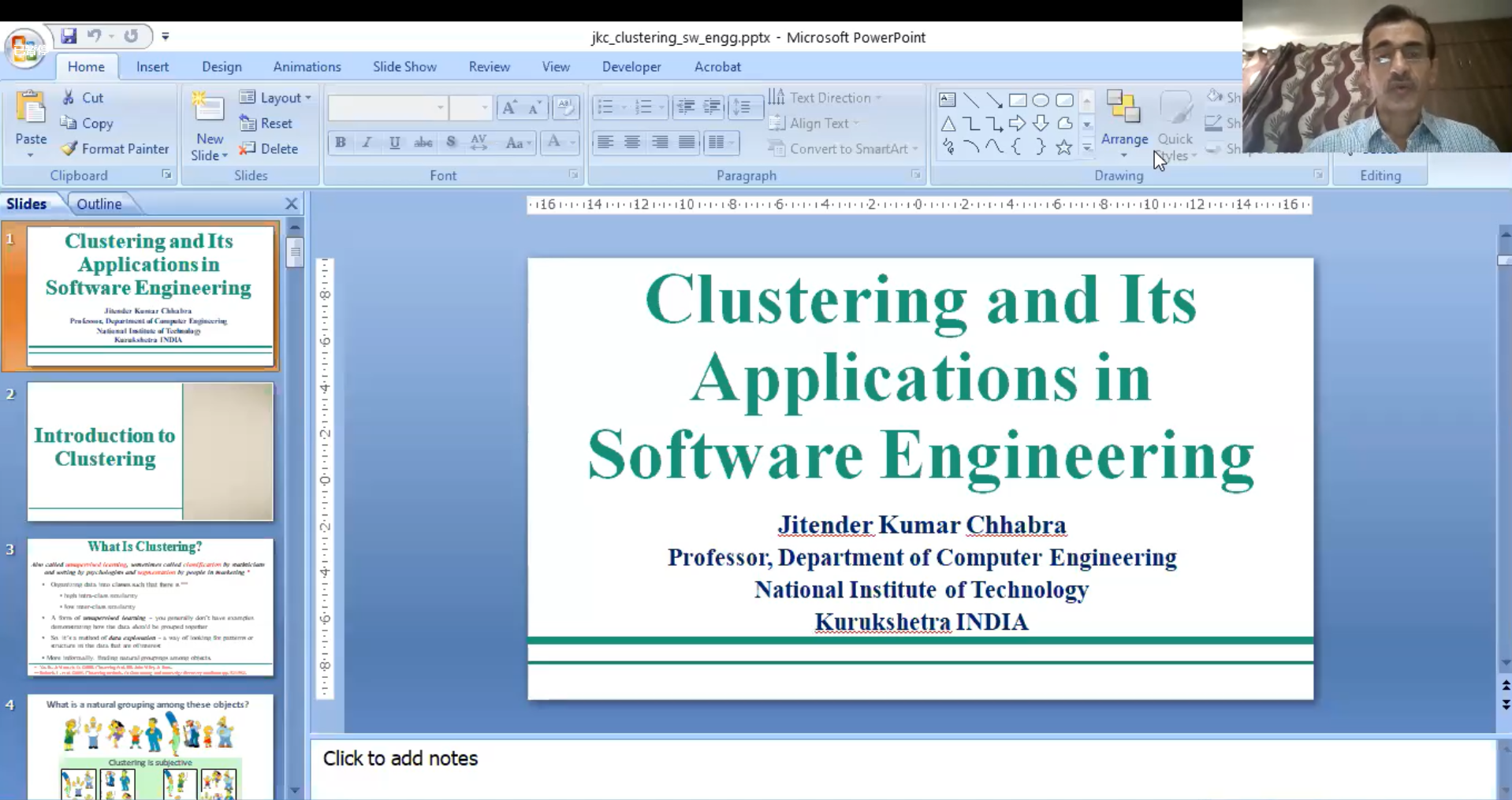Open the Layout dropdown
This screenshot has height=800, width=1512.
click(275, 98)
